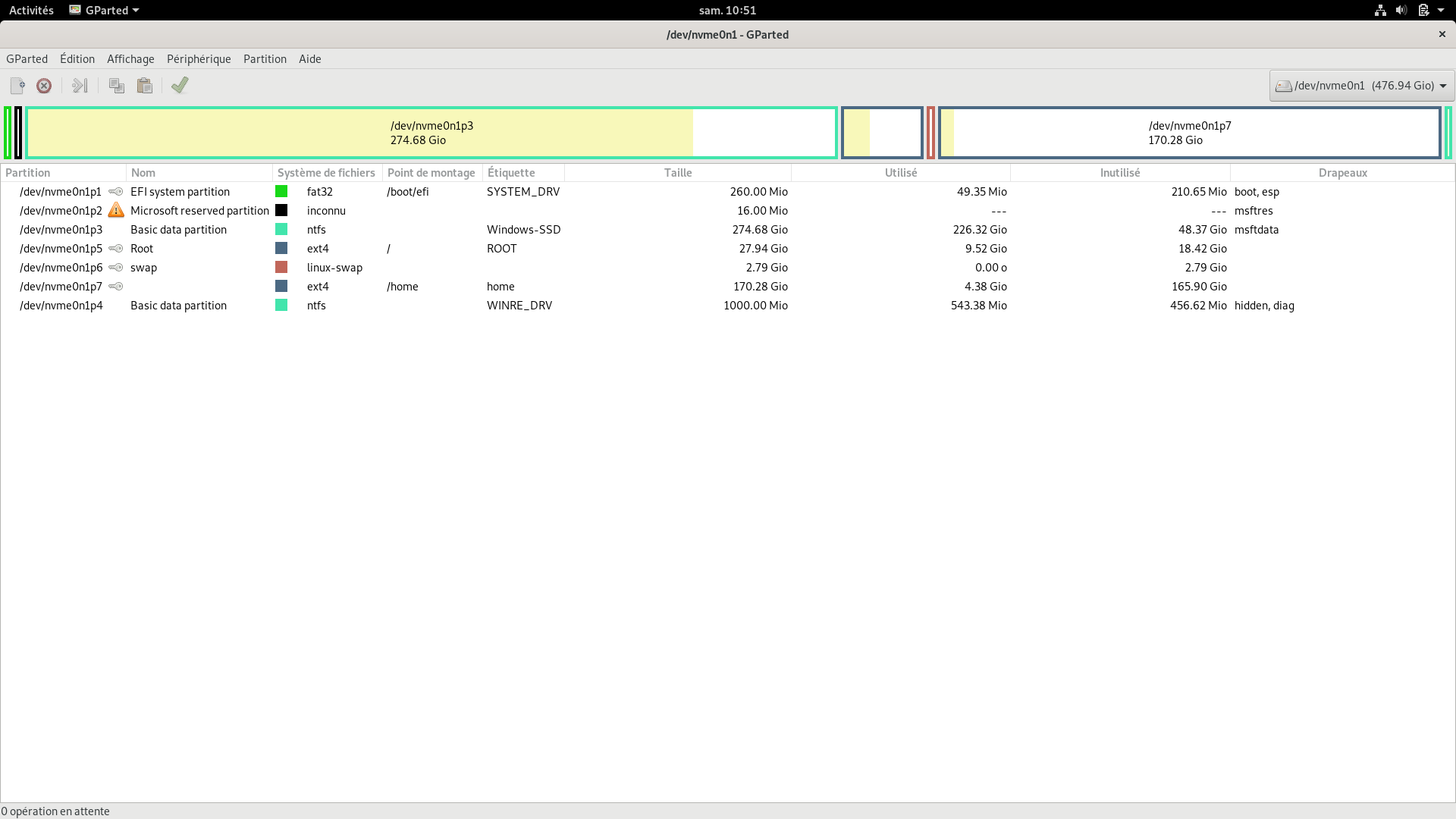Image resolution: width=1456 pixels, height=819 pixels.
Task: Select /dev/nvme0n1p7 block in disk map
Action: [1189, 133]
